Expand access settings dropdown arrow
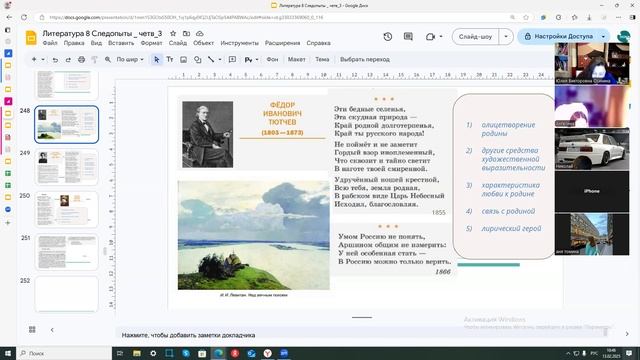This screenshot has height=360, width=640. pos(603,37)
